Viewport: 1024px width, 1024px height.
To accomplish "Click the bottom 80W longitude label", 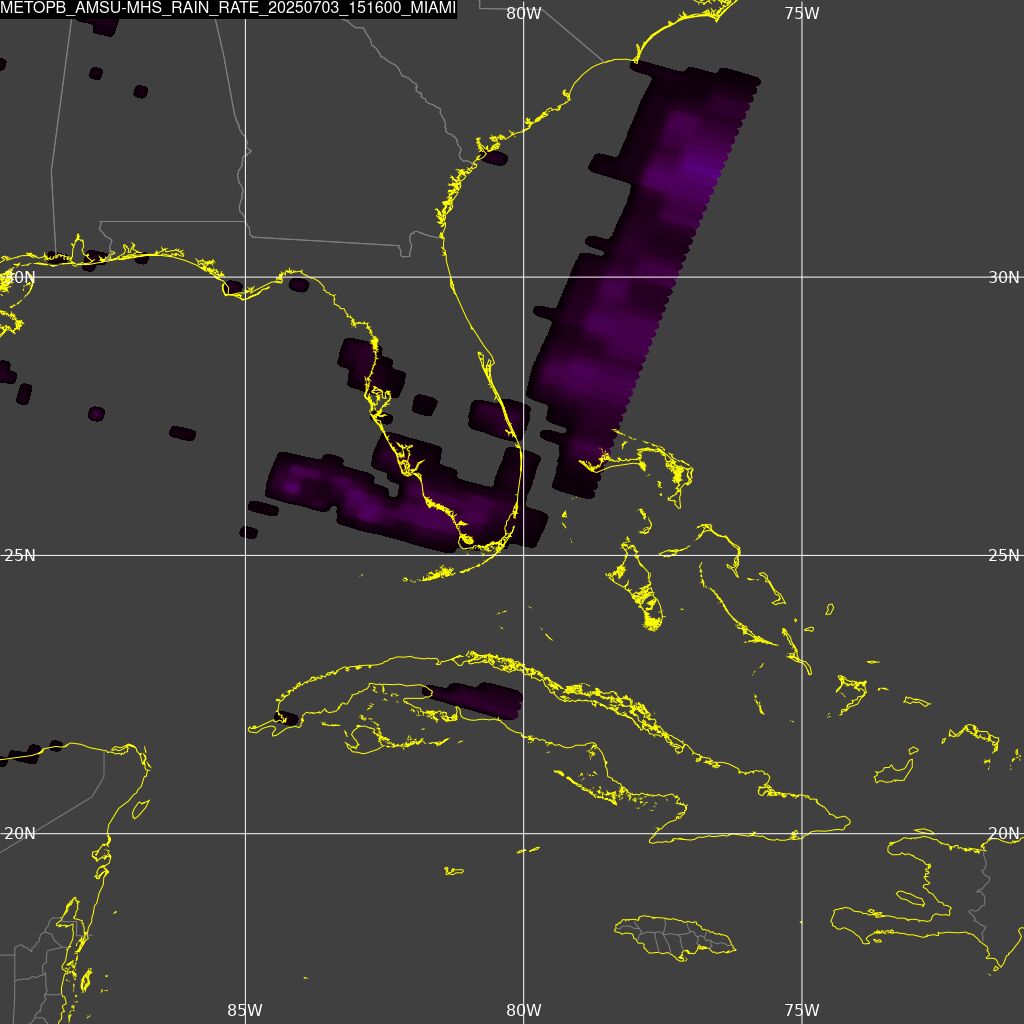I will tap(524, 1010).
